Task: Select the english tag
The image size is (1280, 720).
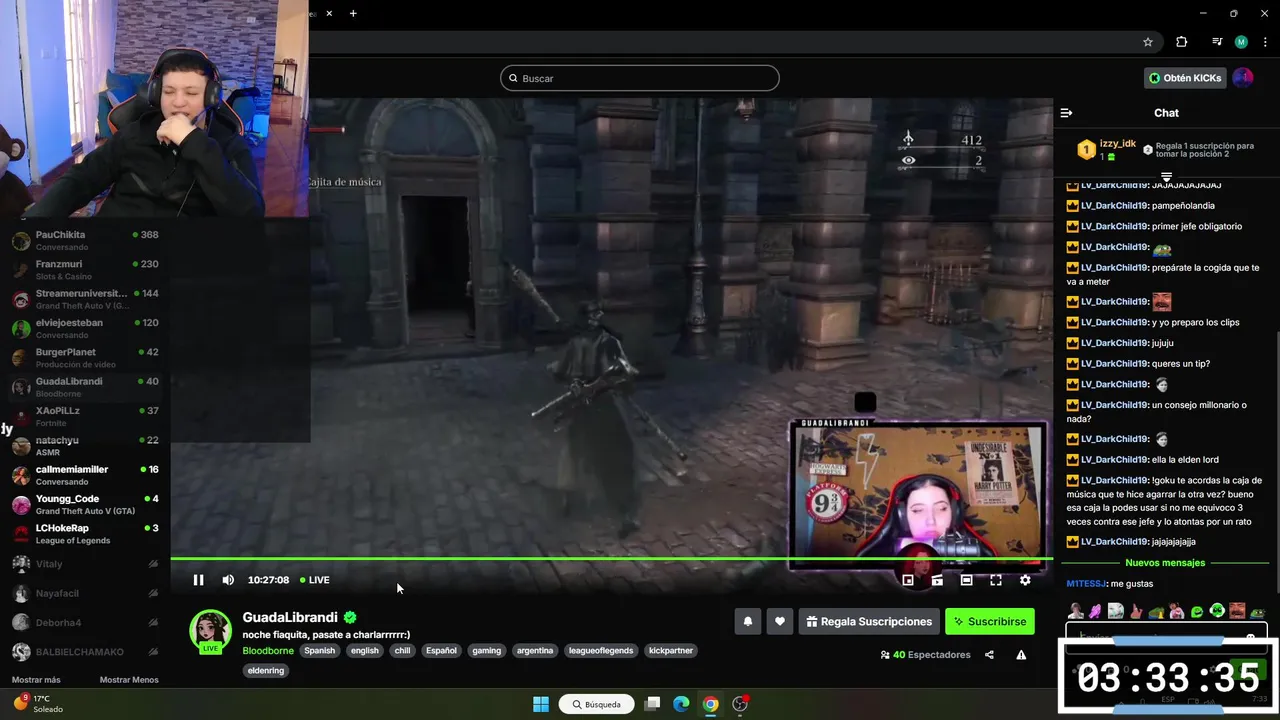Action: [x=365, y=650]
